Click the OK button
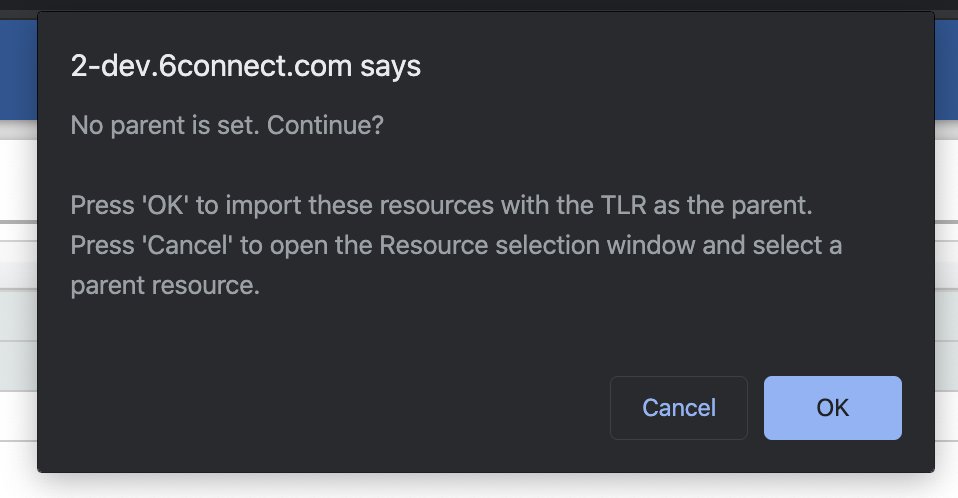 [x=832, y=408]
